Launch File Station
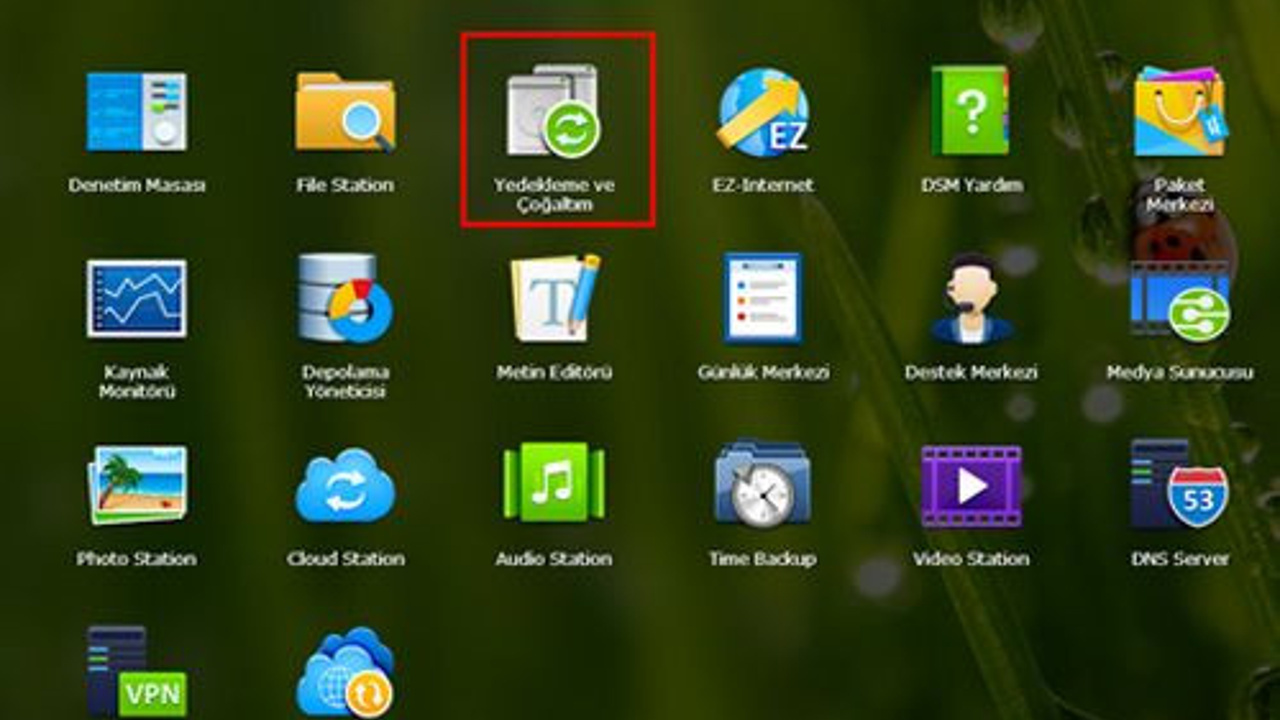The height and width of the screenshot is (720, 1280). pyautogui.click(x=345, y=112)
